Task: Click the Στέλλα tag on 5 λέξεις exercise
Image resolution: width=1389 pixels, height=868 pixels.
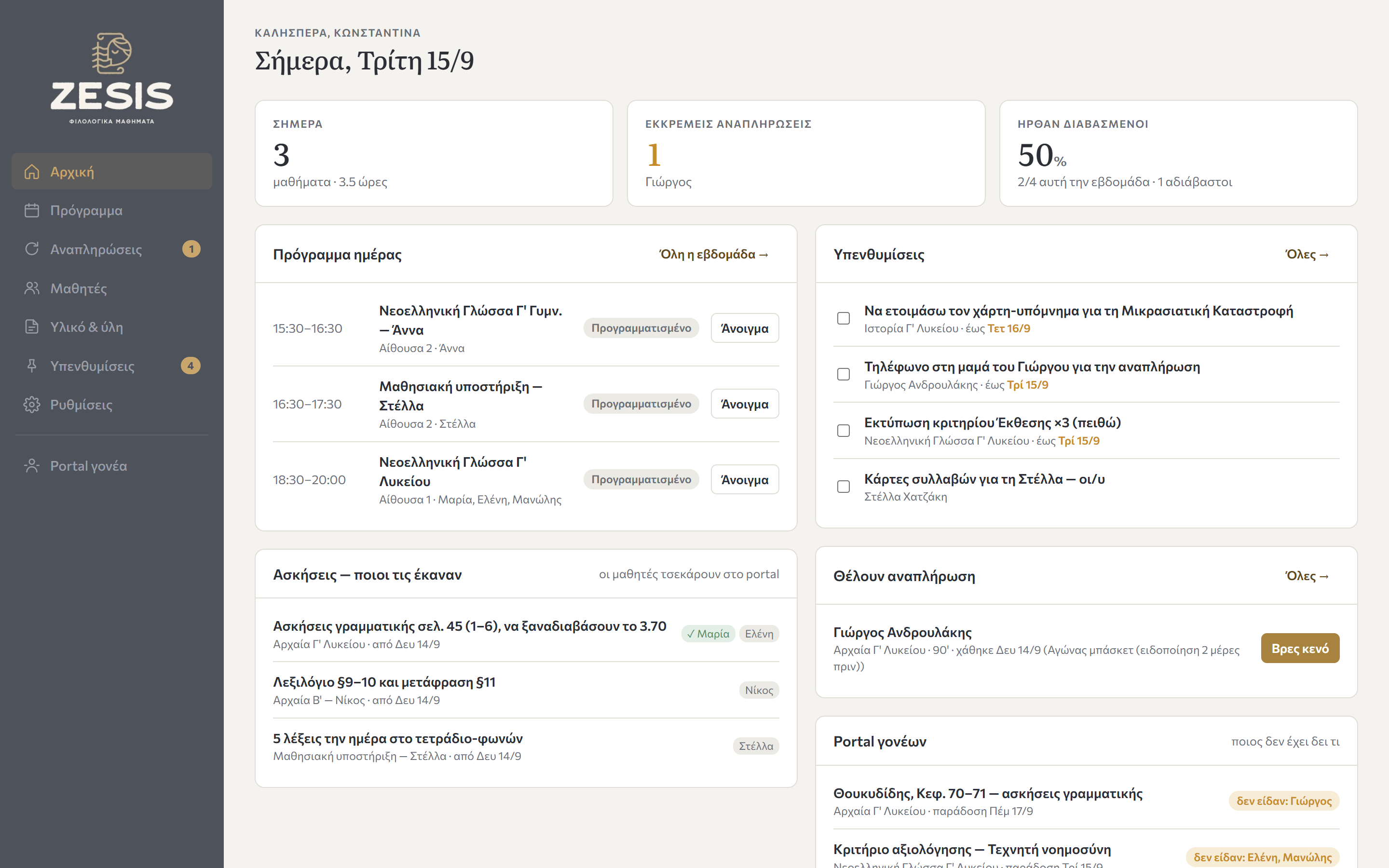Action: tap(756, 746)
